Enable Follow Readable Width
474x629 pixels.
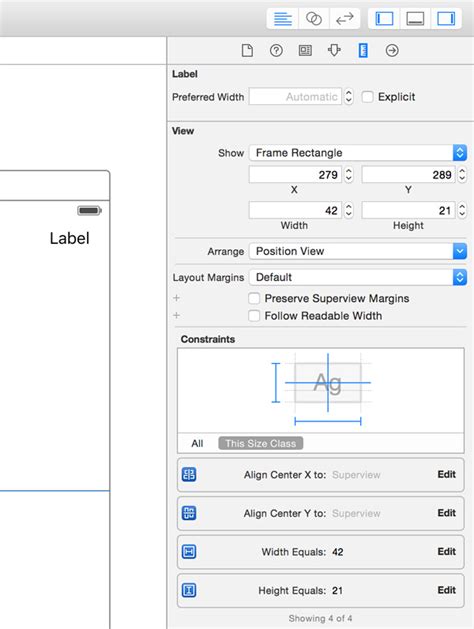[254, 316]
